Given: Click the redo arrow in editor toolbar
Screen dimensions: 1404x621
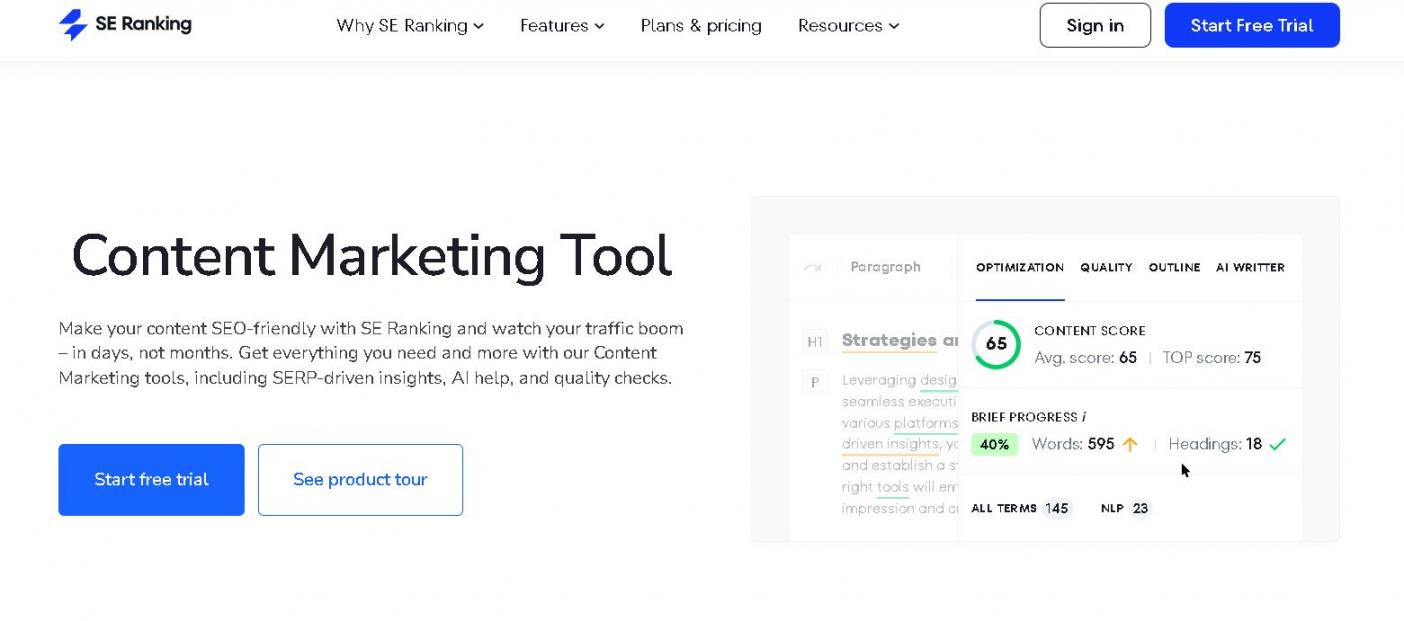Looking at the screenshot, I should coord(813,268).
